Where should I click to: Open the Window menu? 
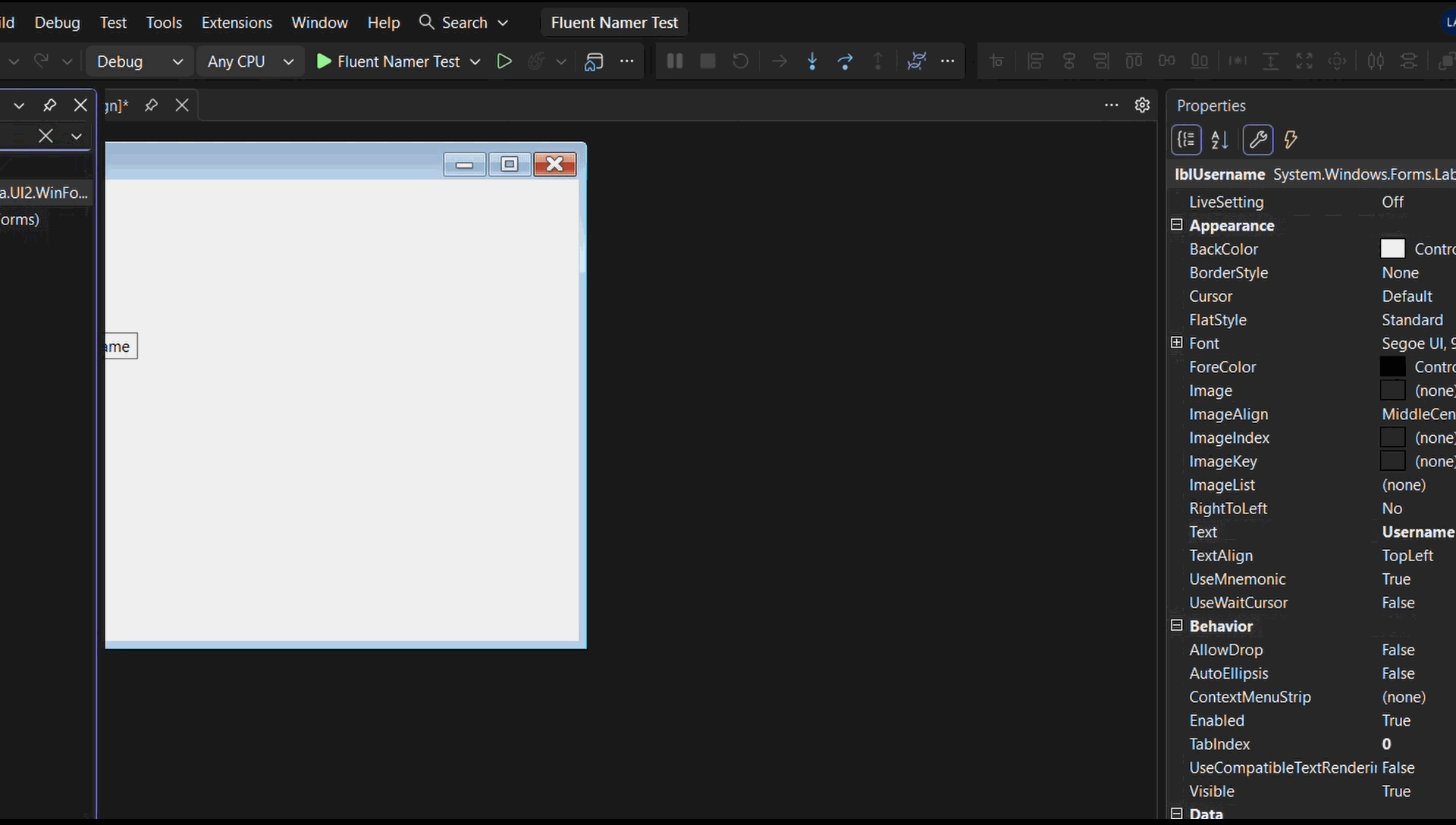point(319,23)
